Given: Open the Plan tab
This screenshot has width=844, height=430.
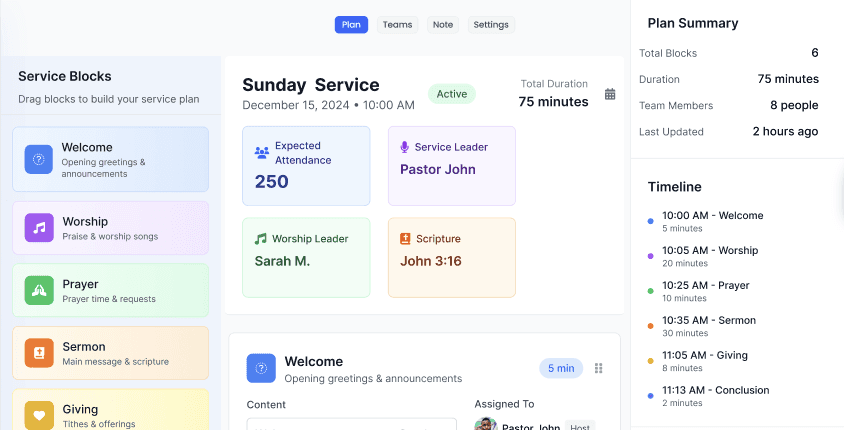Looking at the screenshot, I should point(351,25).
